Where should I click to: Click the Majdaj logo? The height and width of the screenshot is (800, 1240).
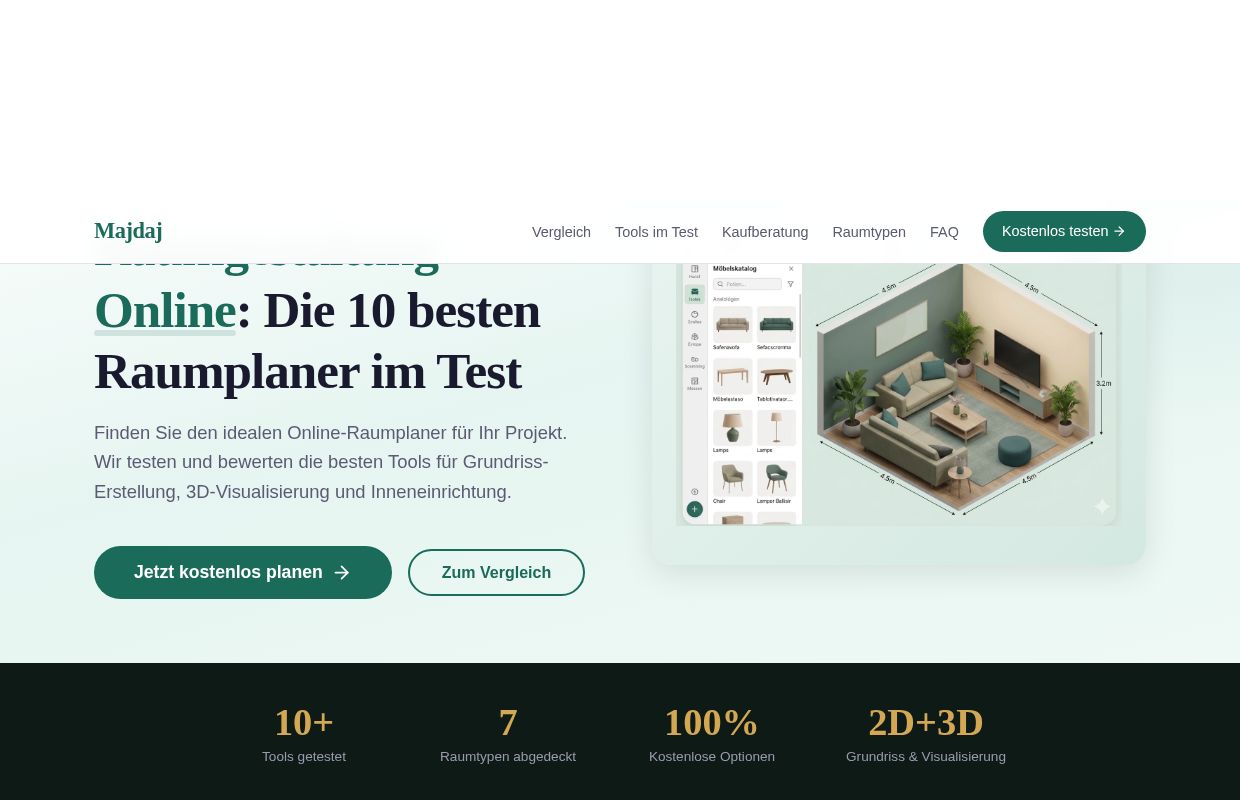[128, 231]
